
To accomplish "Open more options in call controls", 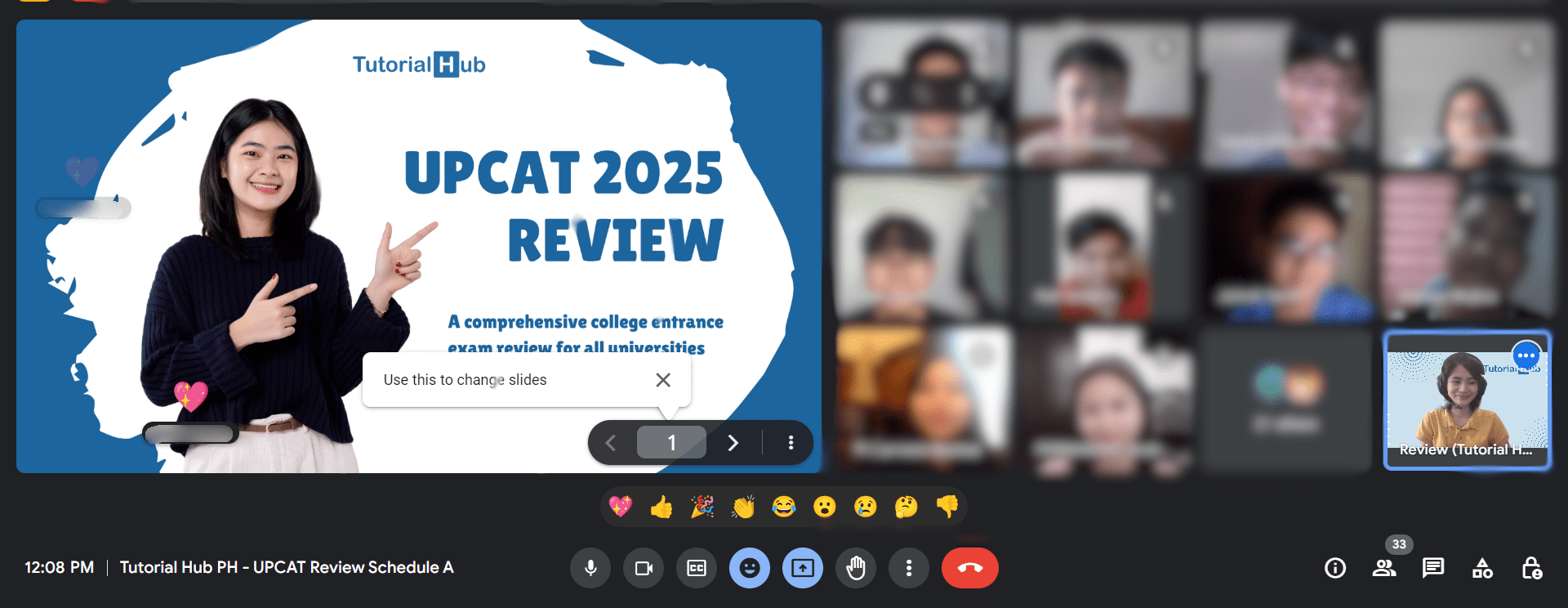I will coord(909,568).
